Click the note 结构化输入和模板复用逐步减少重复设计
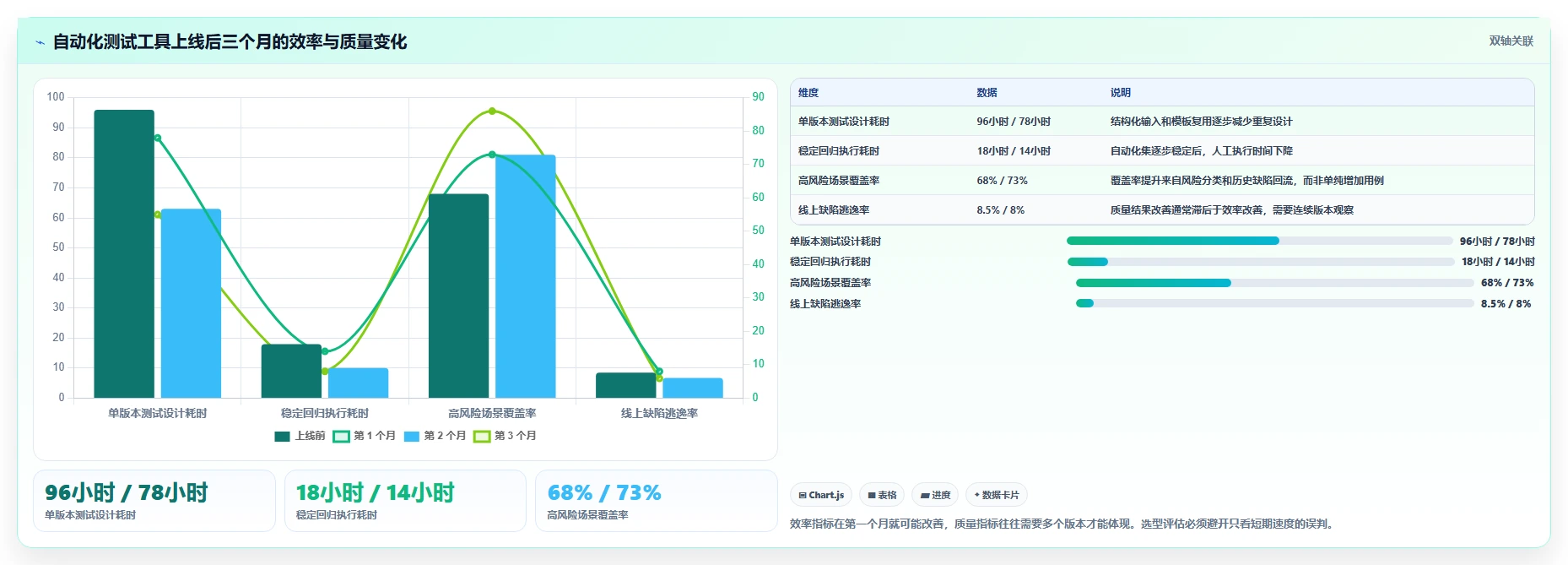The height and width of the screenshot is (565, 1568). coord(1201,122)
